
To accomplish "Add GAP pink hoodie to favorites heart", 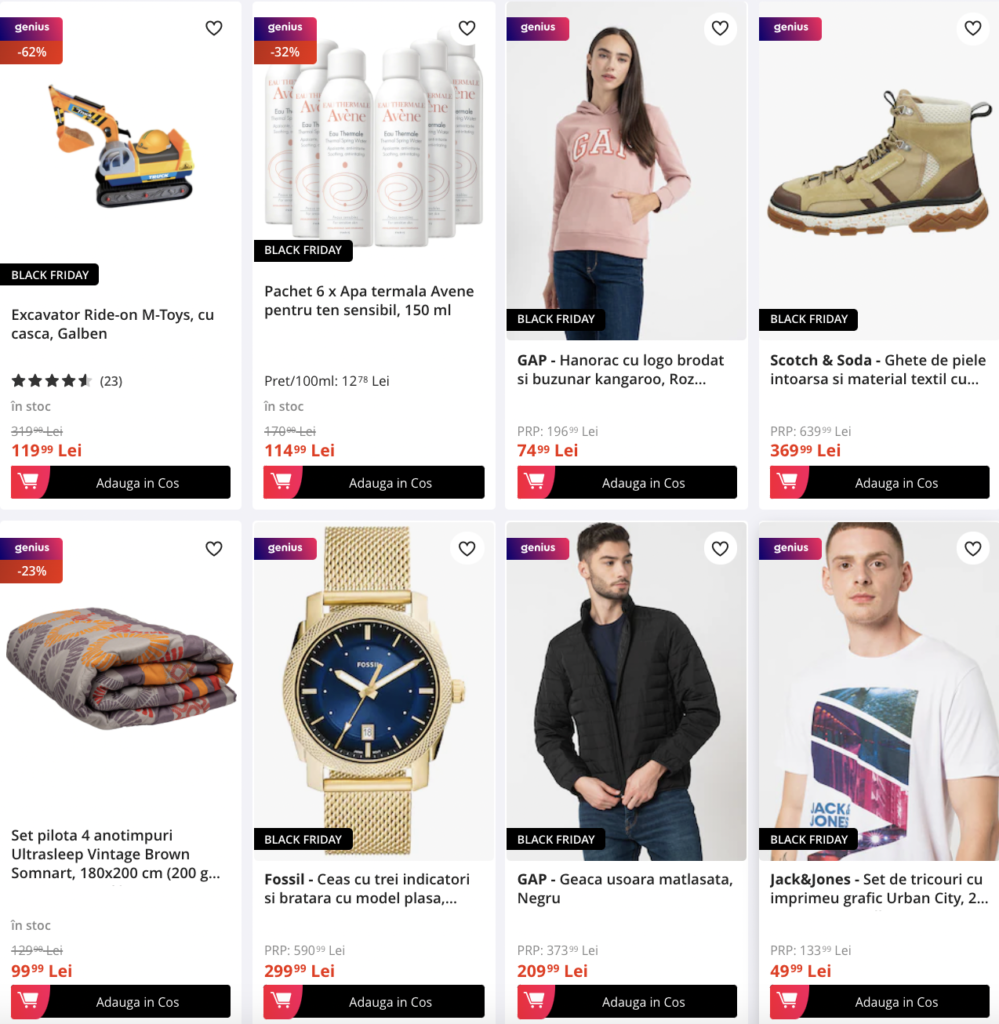I will coord(720,28).
